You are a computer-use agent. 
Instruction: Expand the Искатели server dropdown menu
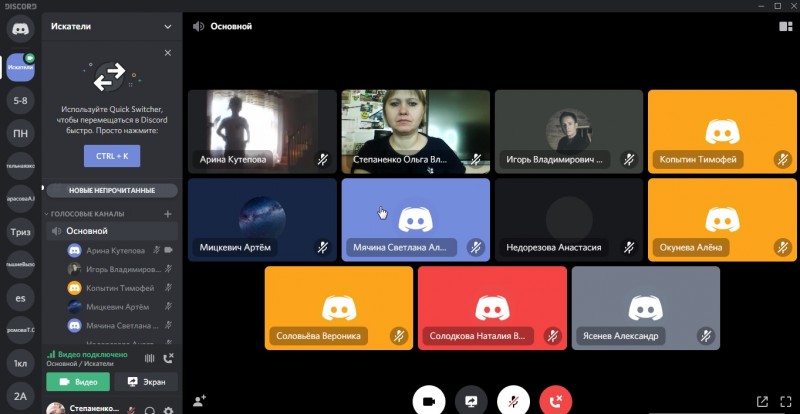click(167, 27)
